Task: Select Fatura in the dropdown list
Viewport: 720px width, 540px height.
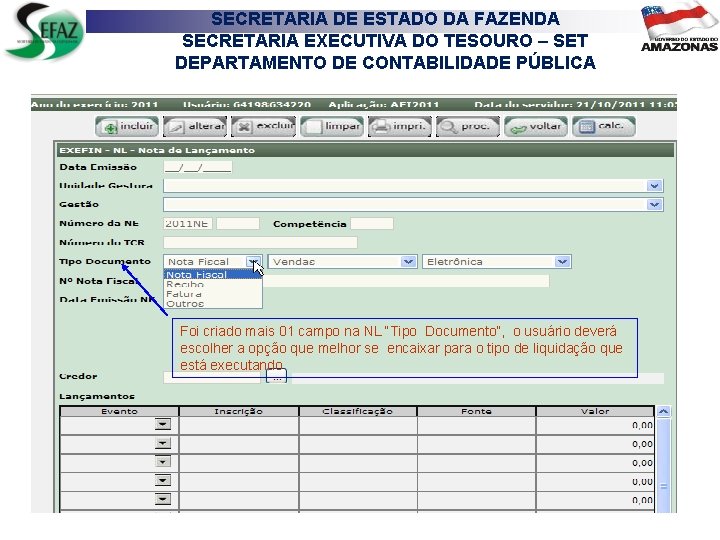Action: [x=213, y=294]
